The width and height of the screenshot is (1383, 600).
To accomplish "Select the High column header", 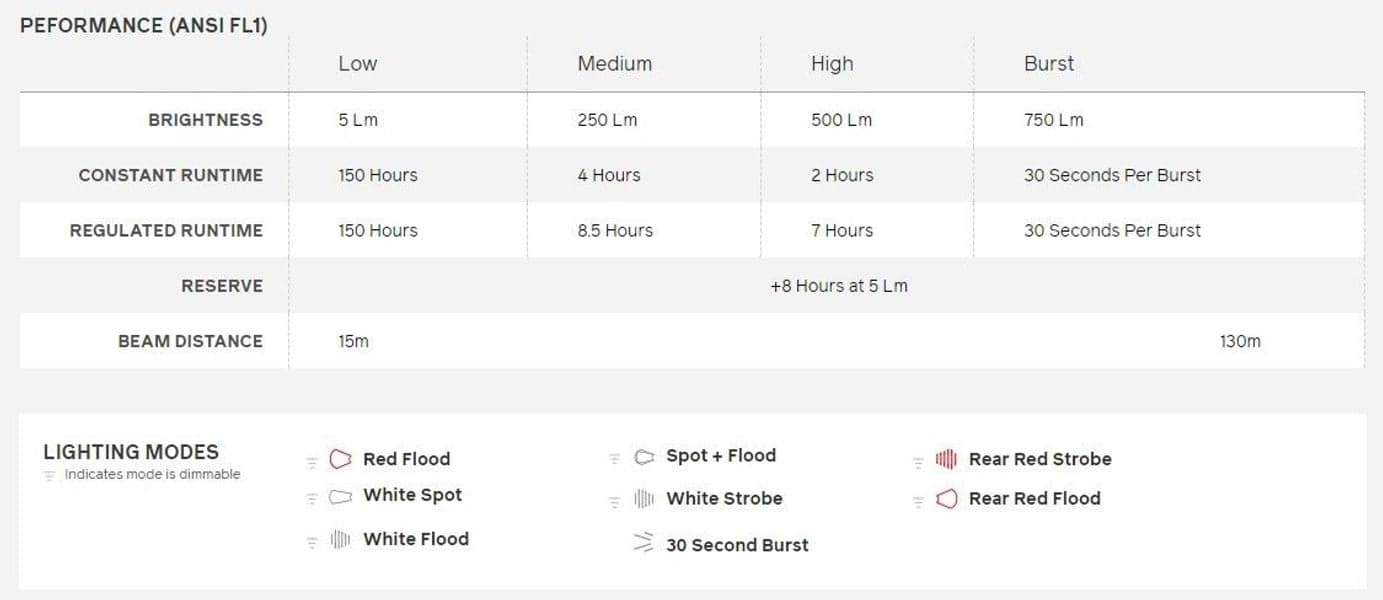I will [832, 64].
